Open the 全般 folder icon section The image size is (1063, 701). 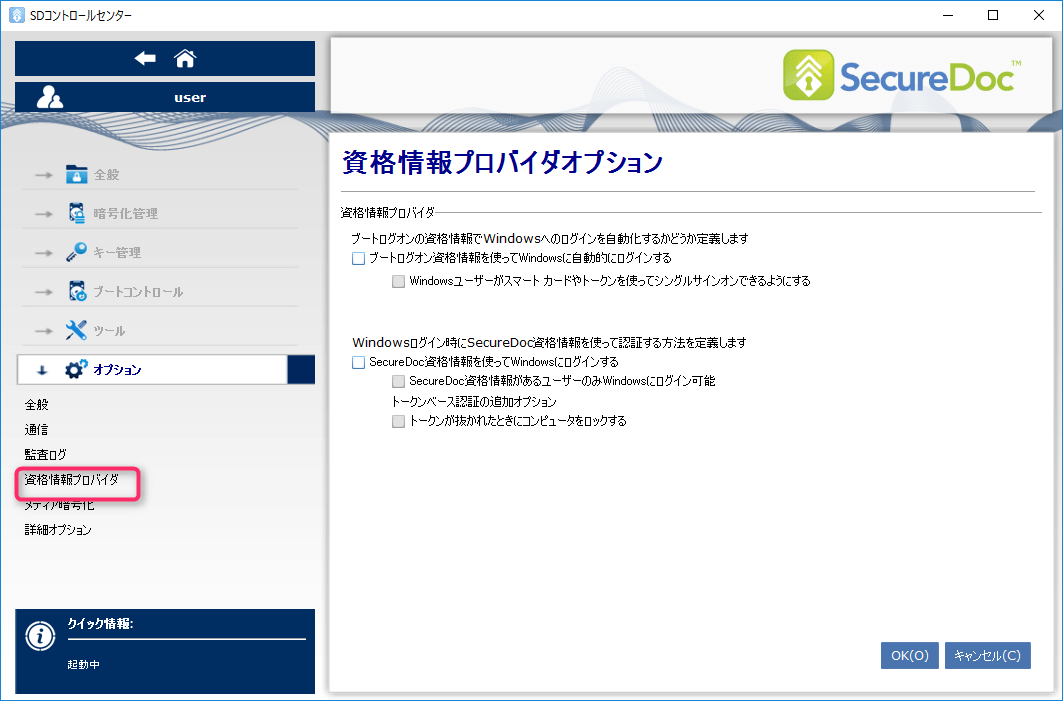(77, 175)
